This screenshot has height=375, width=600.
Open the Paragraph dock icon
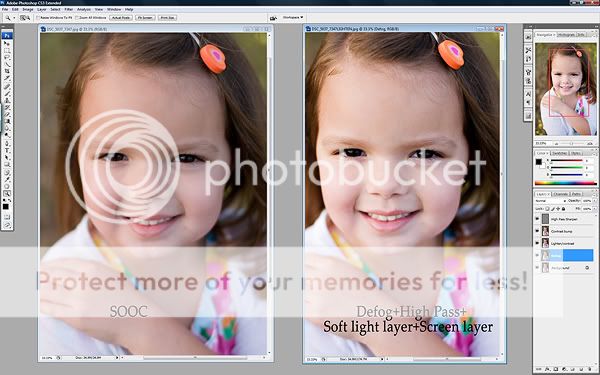(528, 103)
